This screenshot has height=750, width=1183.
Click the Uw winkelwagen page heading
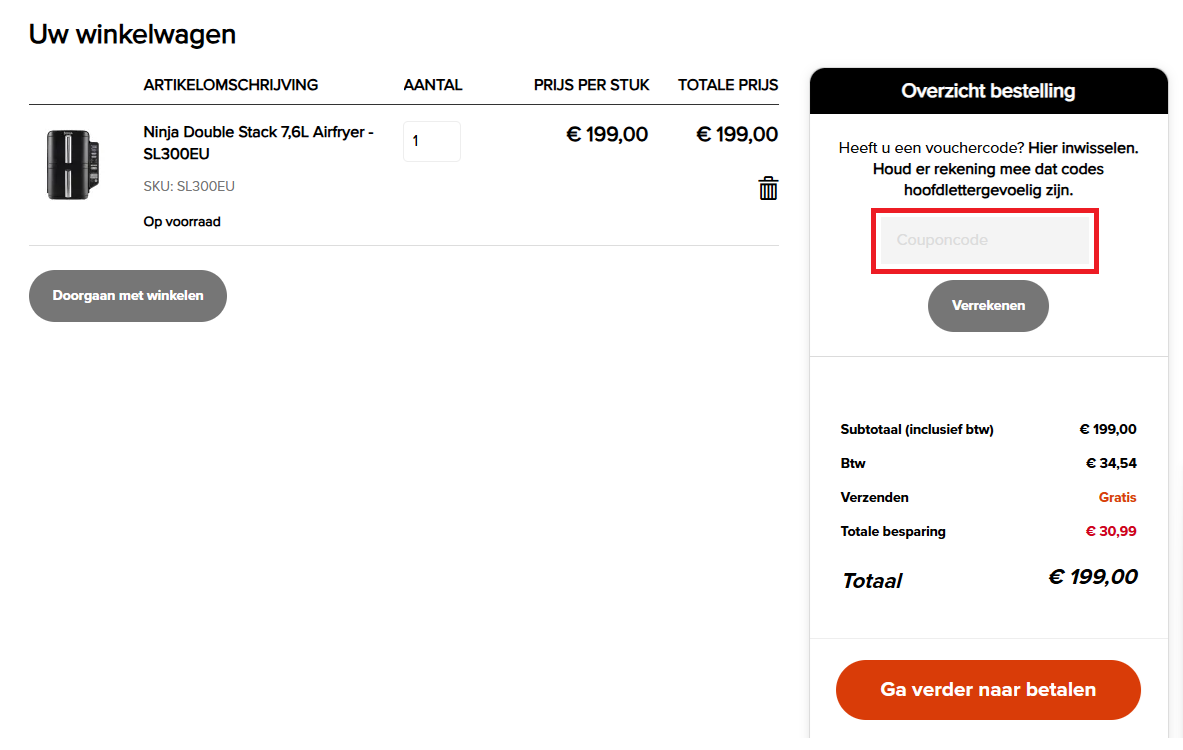[x=132, y=34]
